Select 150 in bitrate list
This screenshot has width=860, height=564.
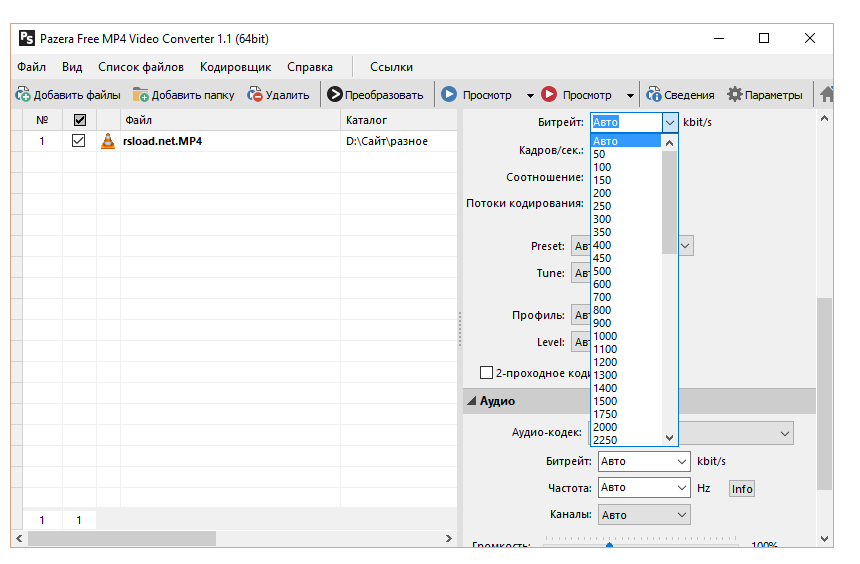click(626, 180)
